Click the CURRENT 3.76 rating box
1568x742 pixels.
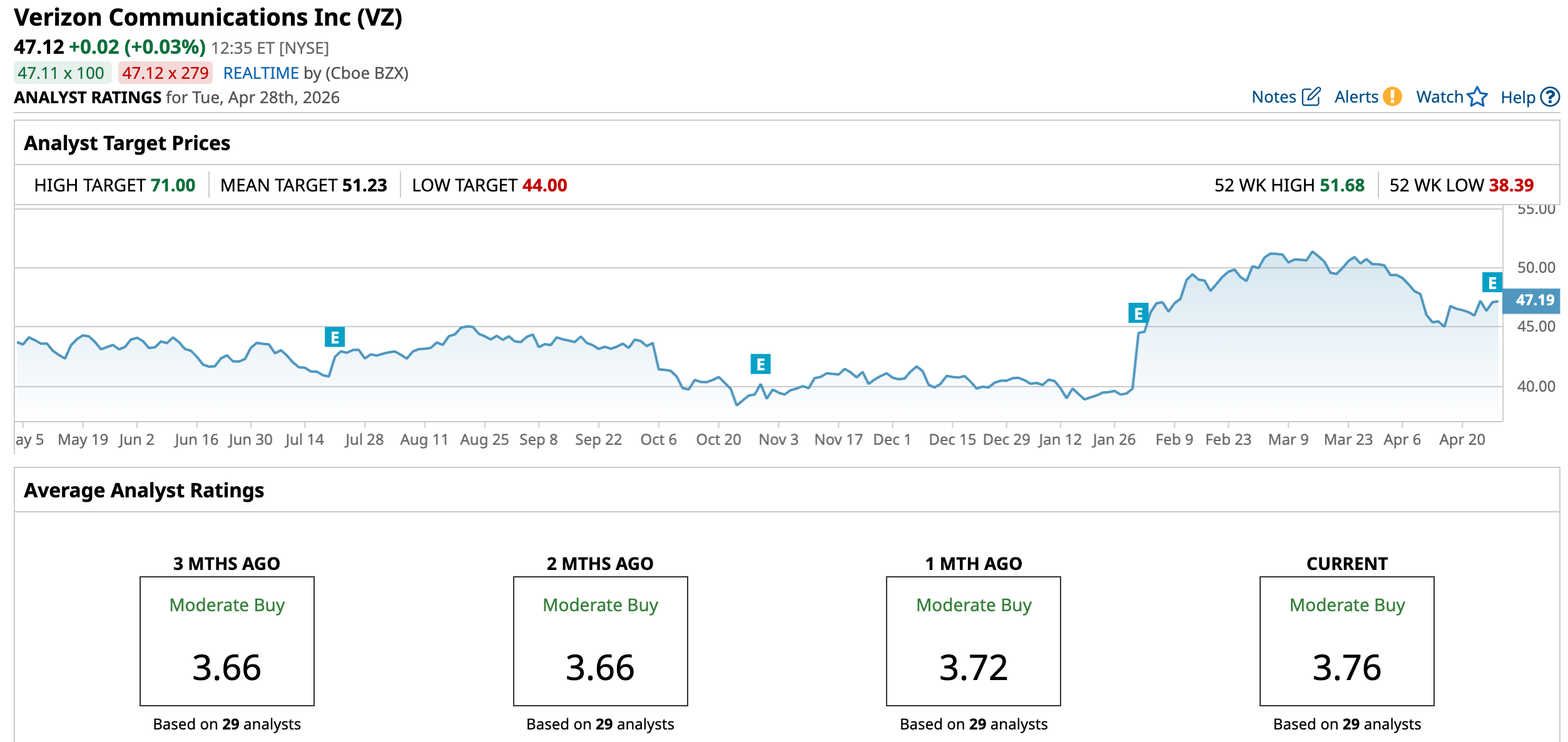(x=1347, y=641)
